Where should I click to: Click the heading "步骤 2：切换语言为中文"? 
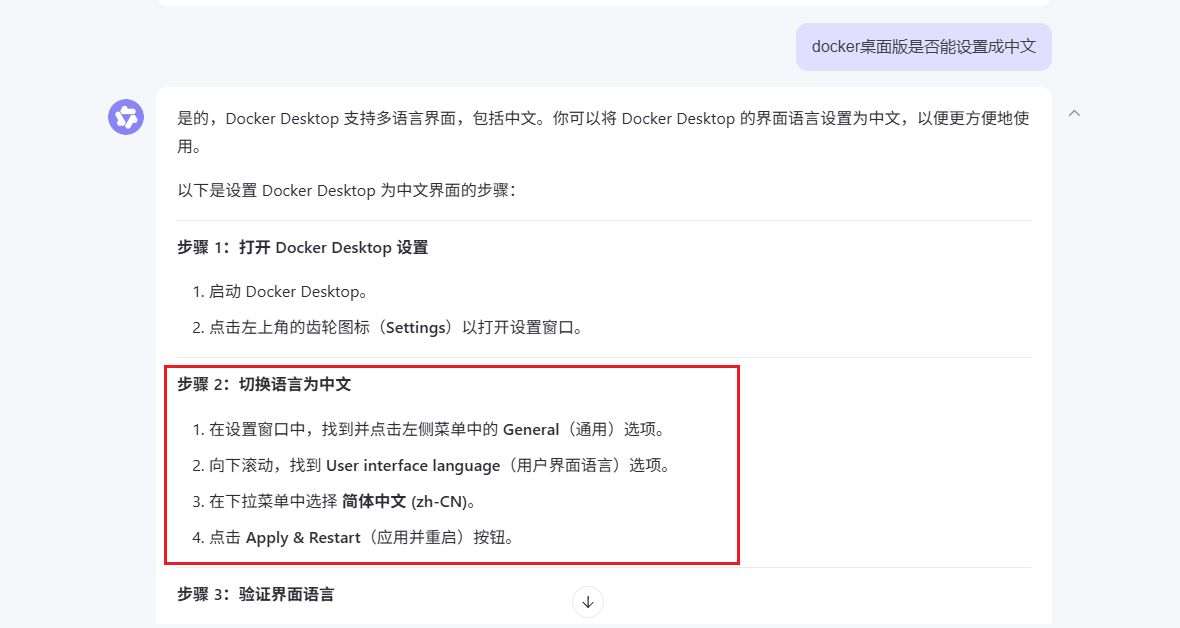(x=264, y=384)
